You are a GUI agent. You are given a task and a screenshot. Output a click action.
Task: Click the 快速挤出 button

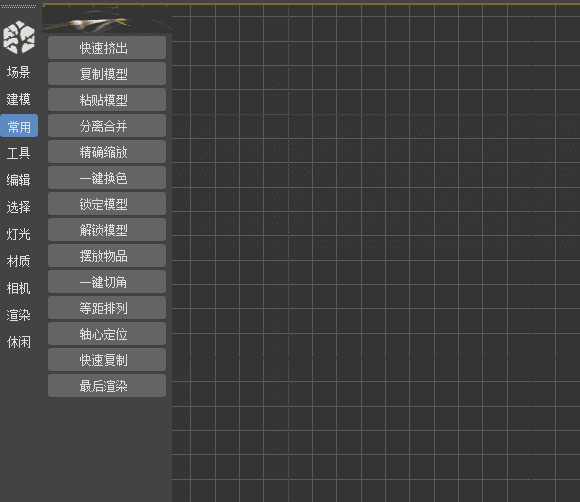[107, 48]
